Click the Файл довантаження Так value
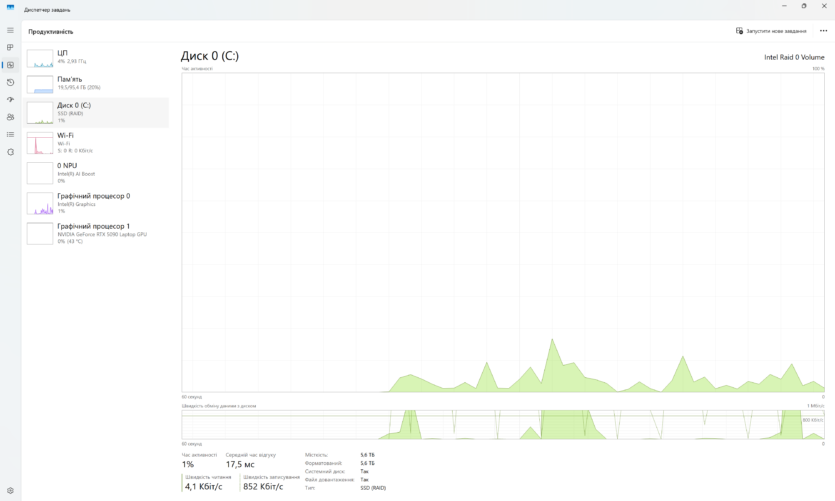The image size is (835, 501). [x=364, y=480]
